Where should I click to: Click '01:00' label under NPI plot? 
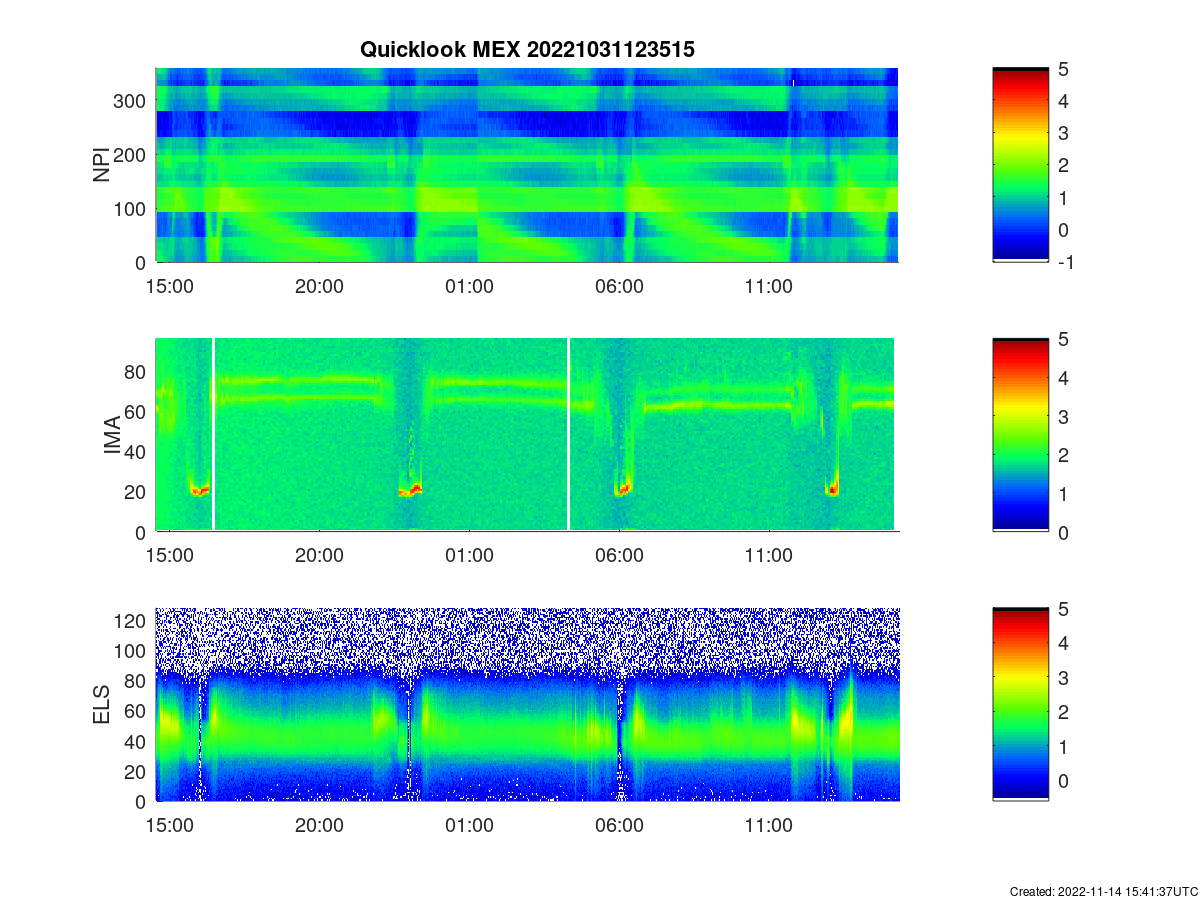click(469, 286)
